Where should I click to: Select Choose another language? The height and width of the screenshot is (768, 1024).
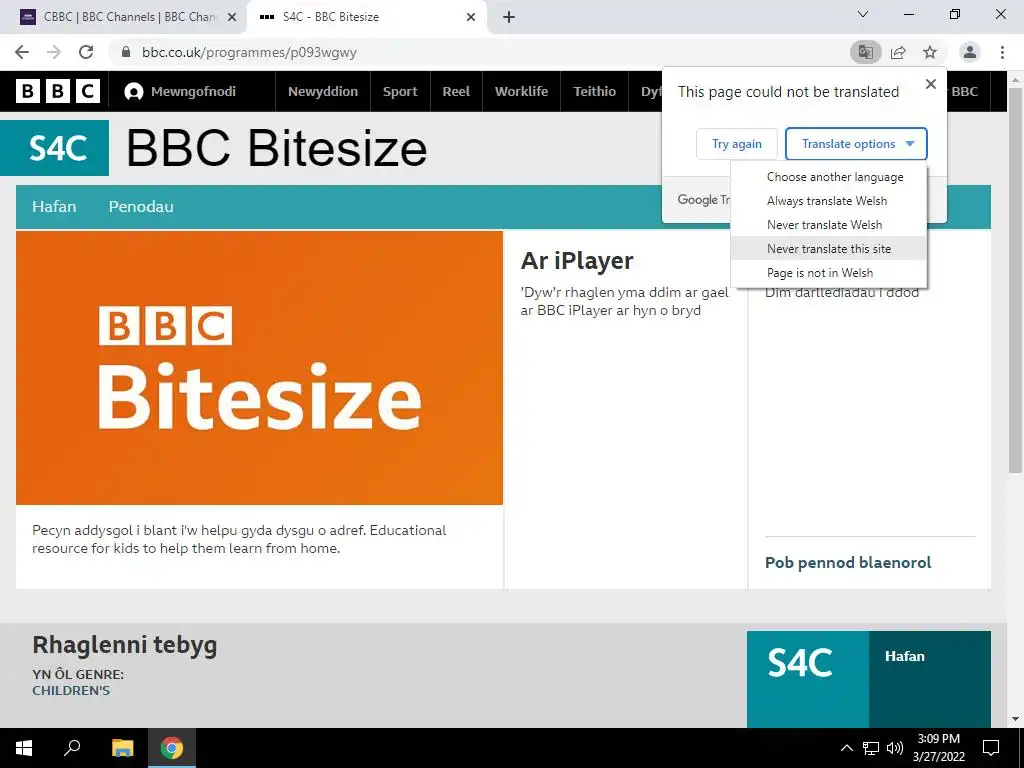pyautogui.click(x=829, y=177)
